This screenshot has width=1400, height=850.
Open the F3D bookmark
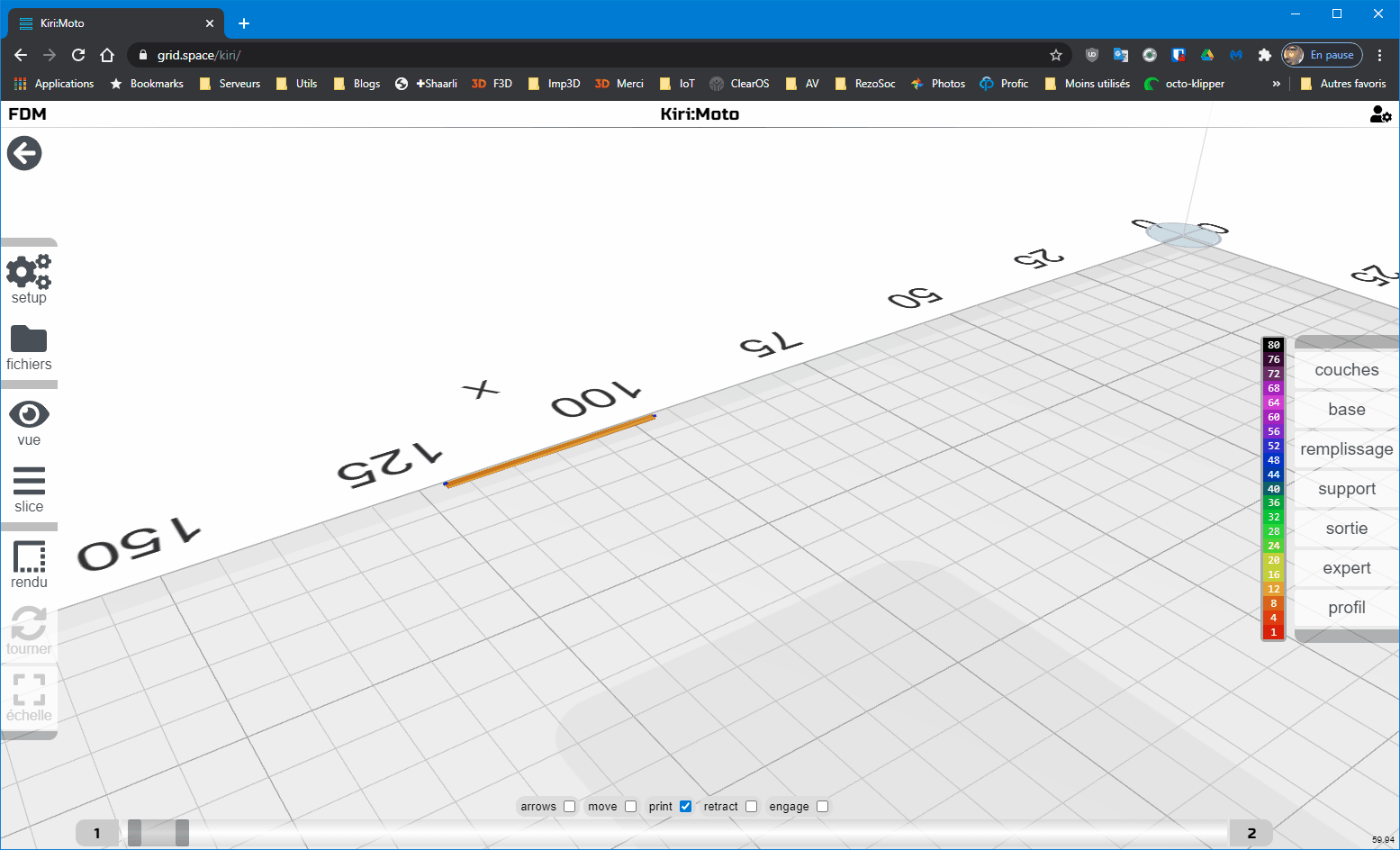(492, 84)
